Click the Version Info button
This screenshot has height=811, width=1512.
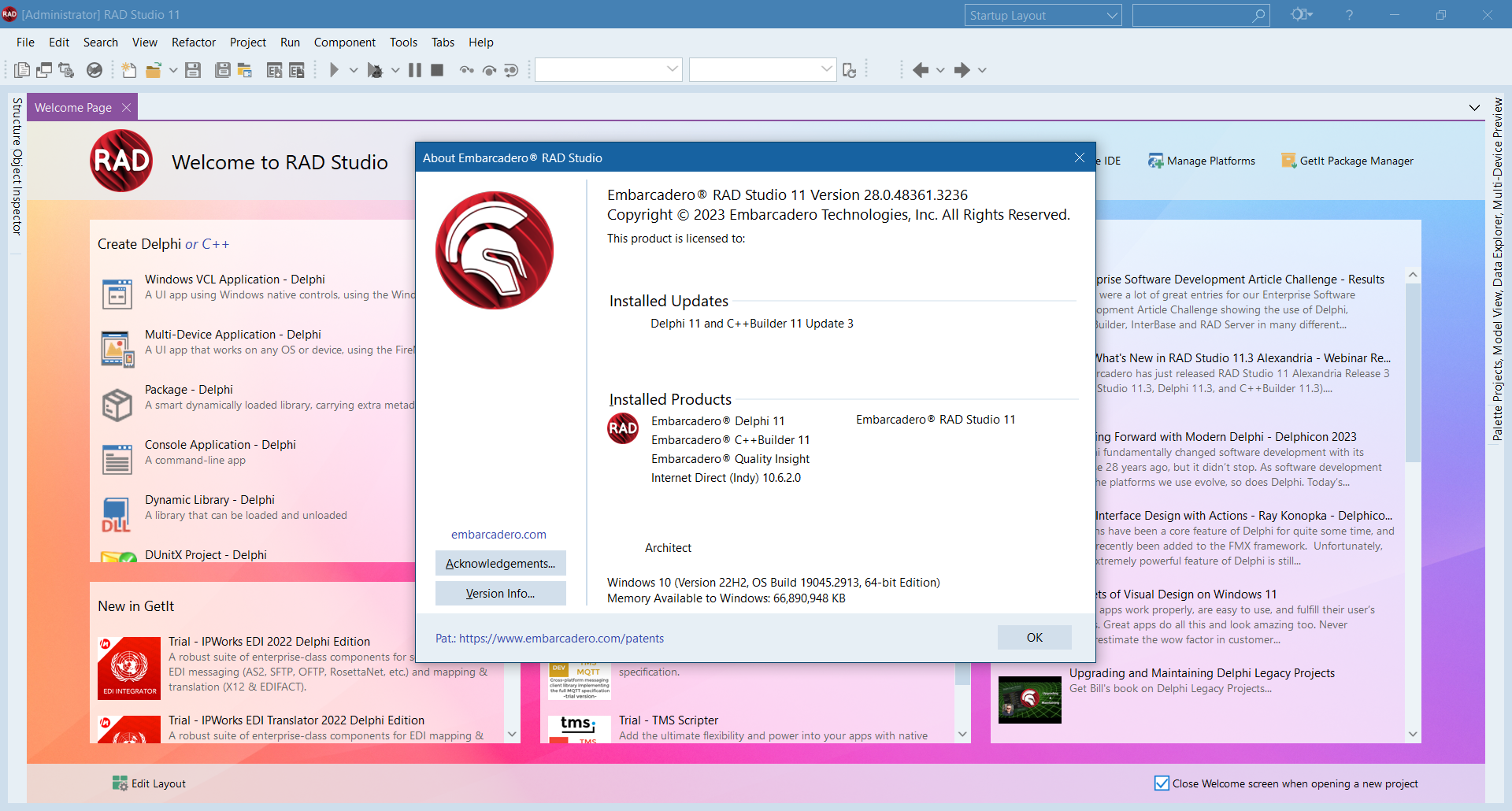500,594
